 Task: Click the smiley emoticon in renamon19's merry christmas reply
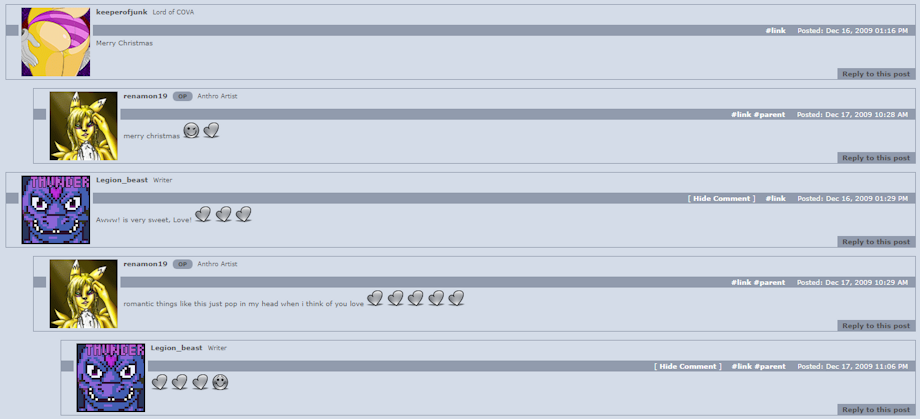tap(191, 130)
